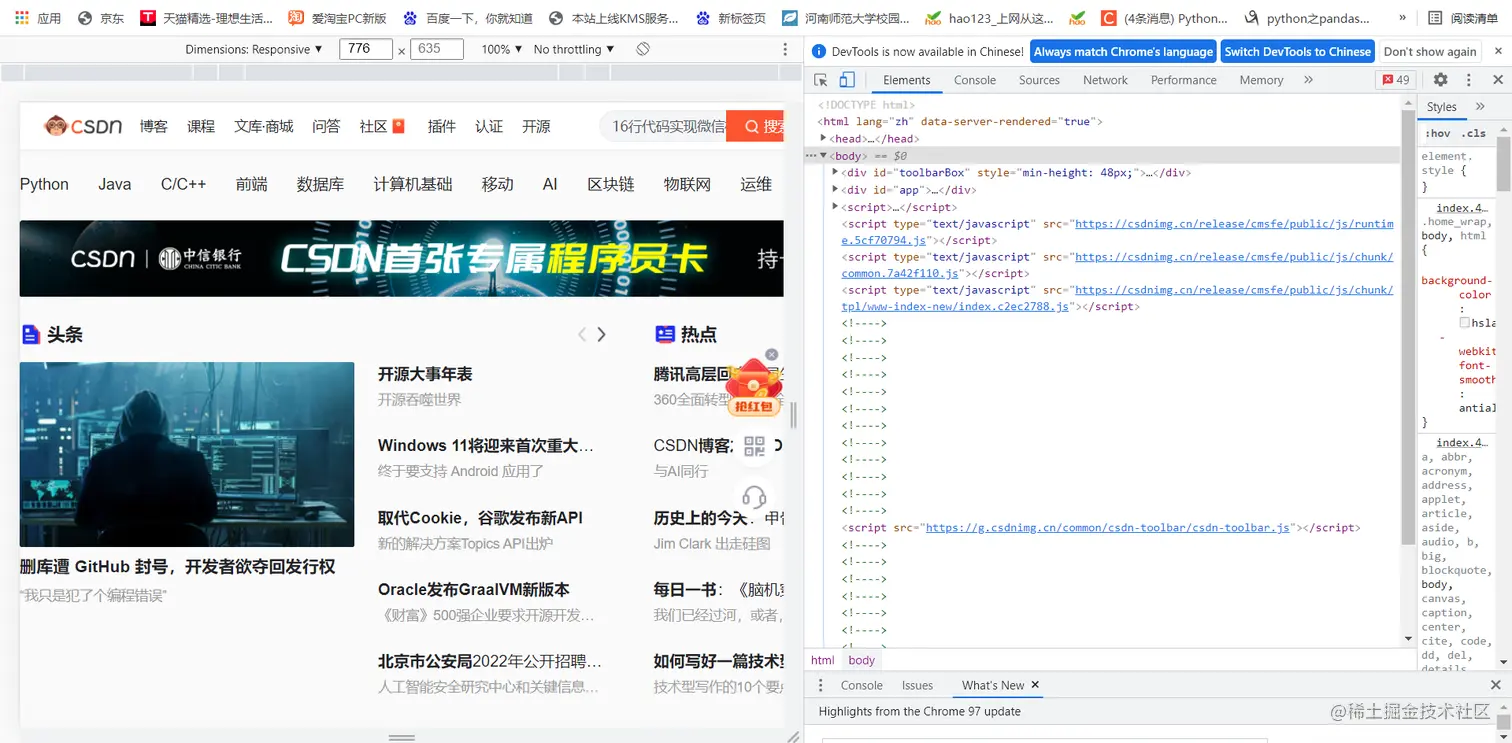Viewport: 1512px width, 743px height.
Task: Open the 阅读清单 reading list
Action: coord(1463,18)
